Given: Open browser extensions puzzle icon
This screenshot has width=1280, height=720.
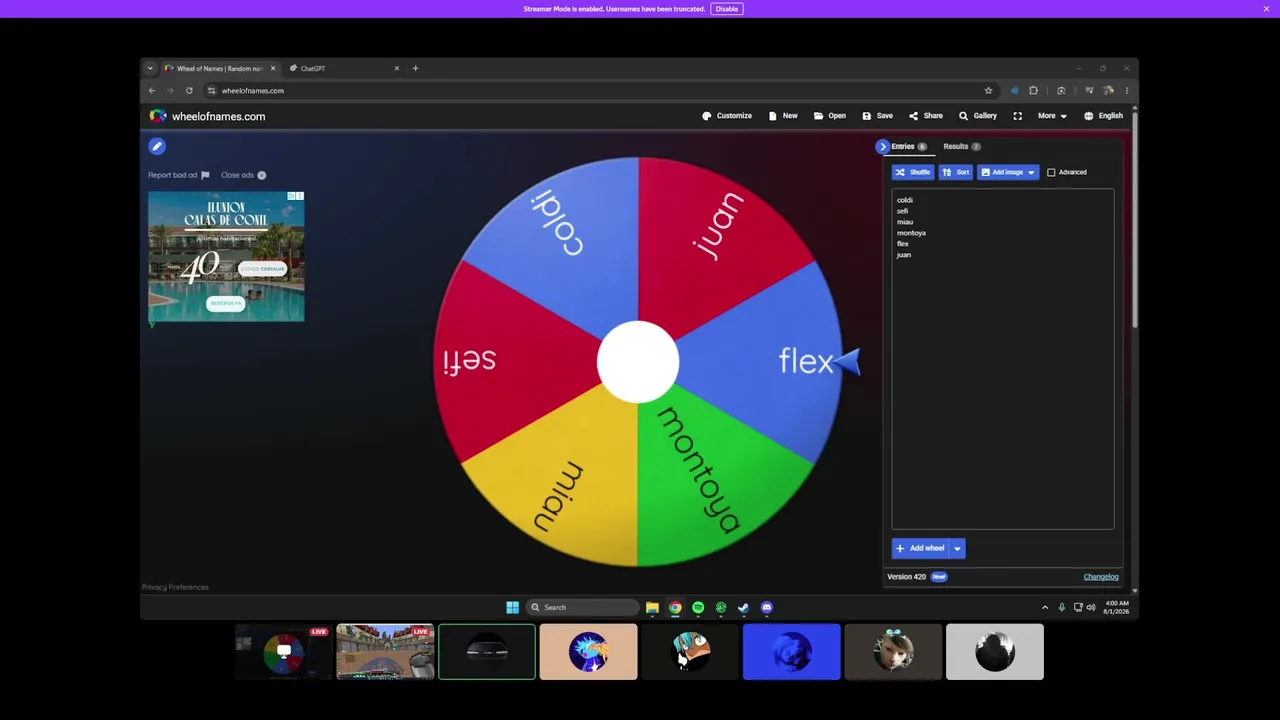Looking at the screenshot, I should (x=1033, y=90).
